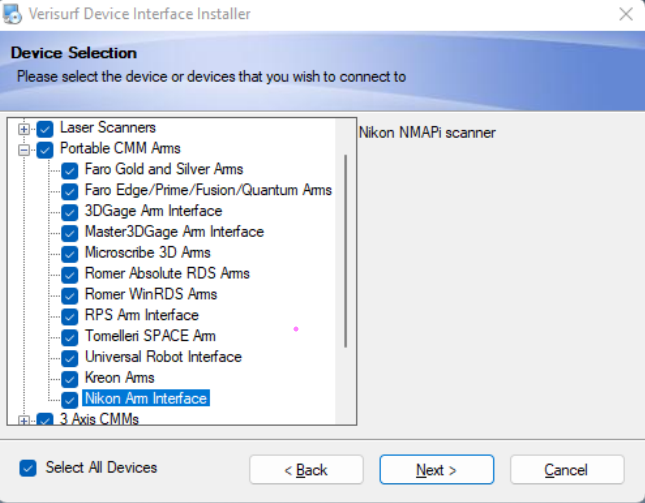Image resolution: width=645 pixels, height=503 pixels.
Task: Click the Verisurf installer title bar icon
Action: 12,14
